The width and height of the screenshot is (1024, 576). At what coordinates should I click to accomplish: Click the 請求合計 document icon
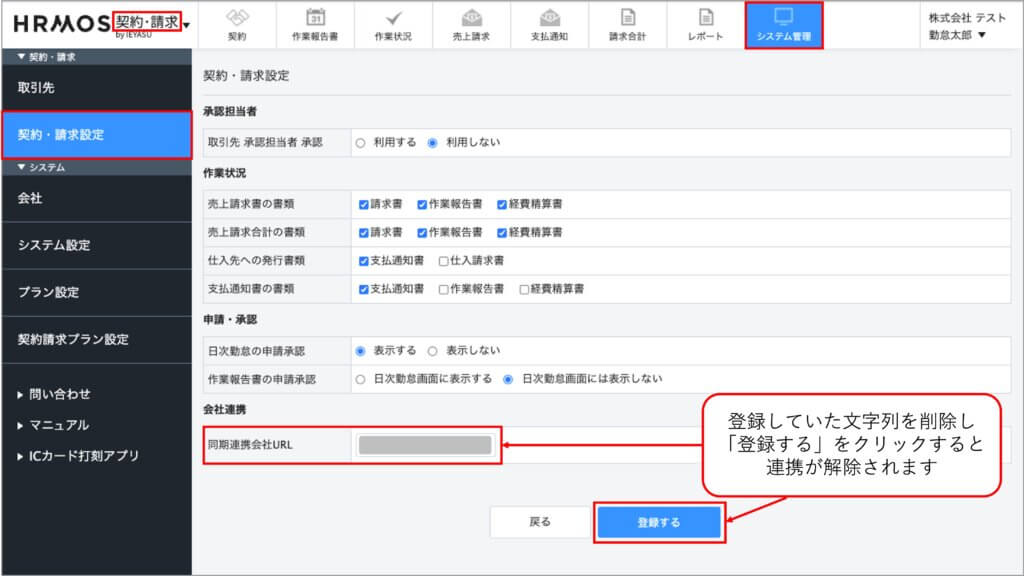coord(628,18)
